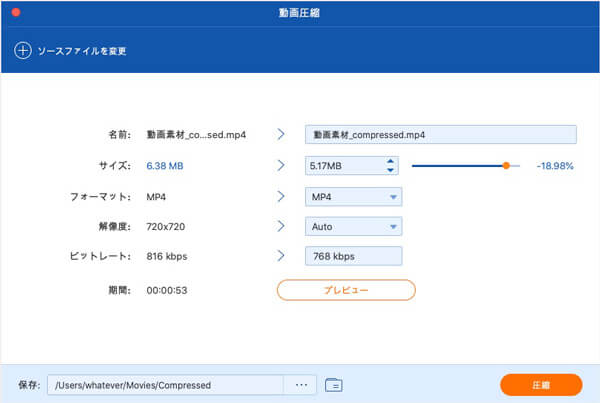Click the arrow beside the ビットレート row

pyautogui.click(x=281, y=257)
